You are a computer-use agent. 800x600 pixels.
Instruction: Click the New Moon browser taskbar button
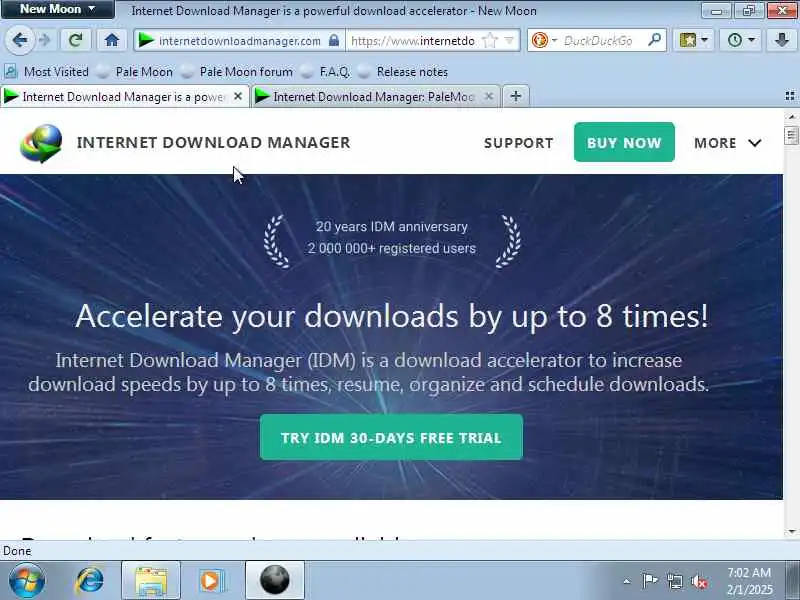coord(275,581)
